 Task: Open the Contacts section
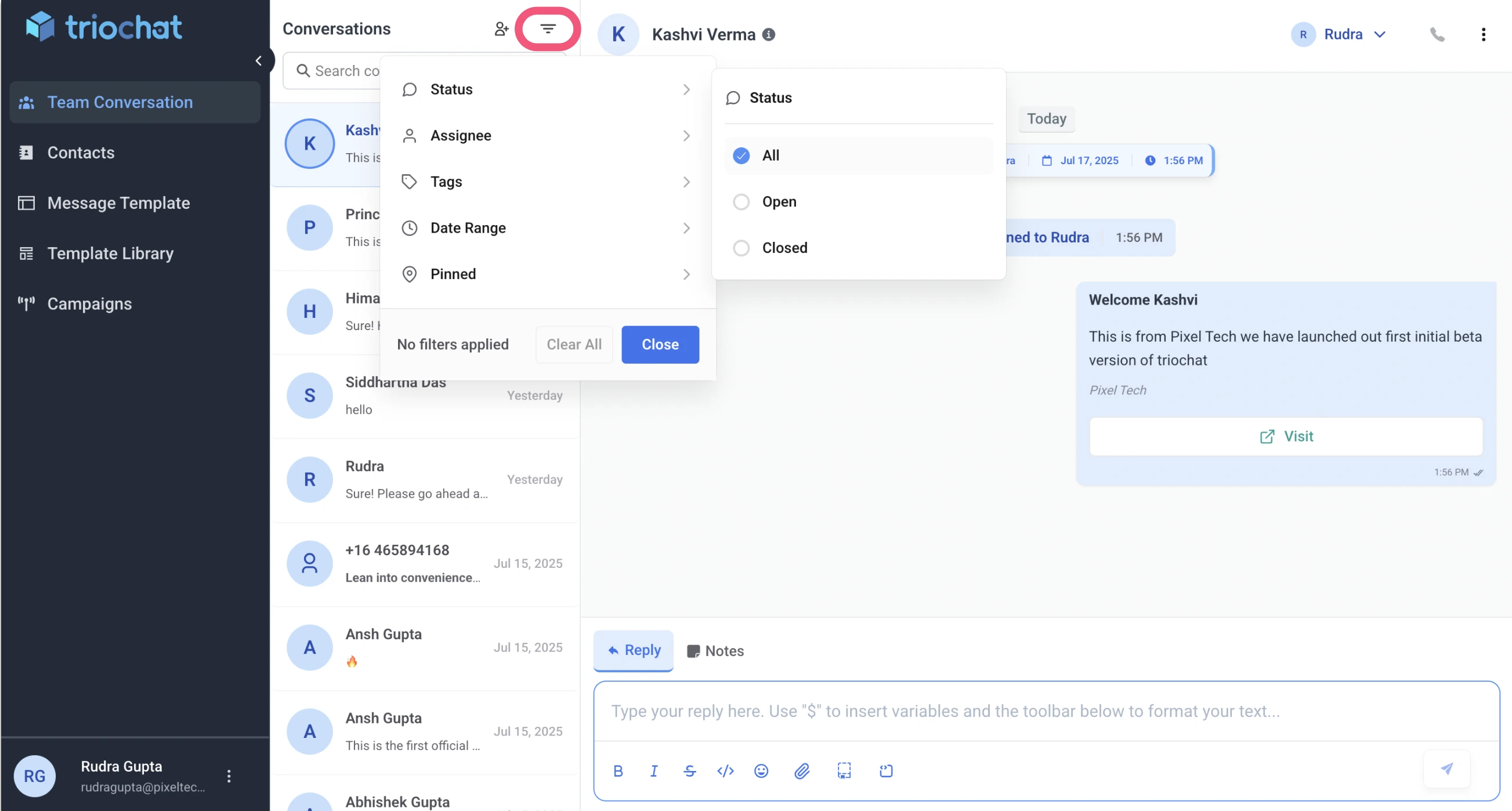click(x=81, y=153)
